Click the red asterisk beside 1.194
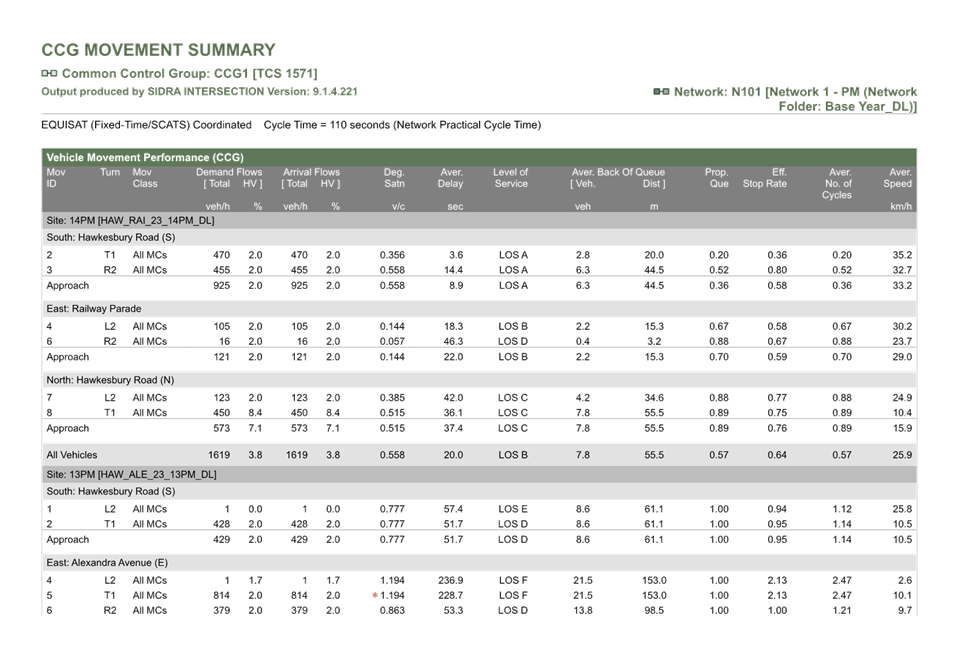 (375, 596)
